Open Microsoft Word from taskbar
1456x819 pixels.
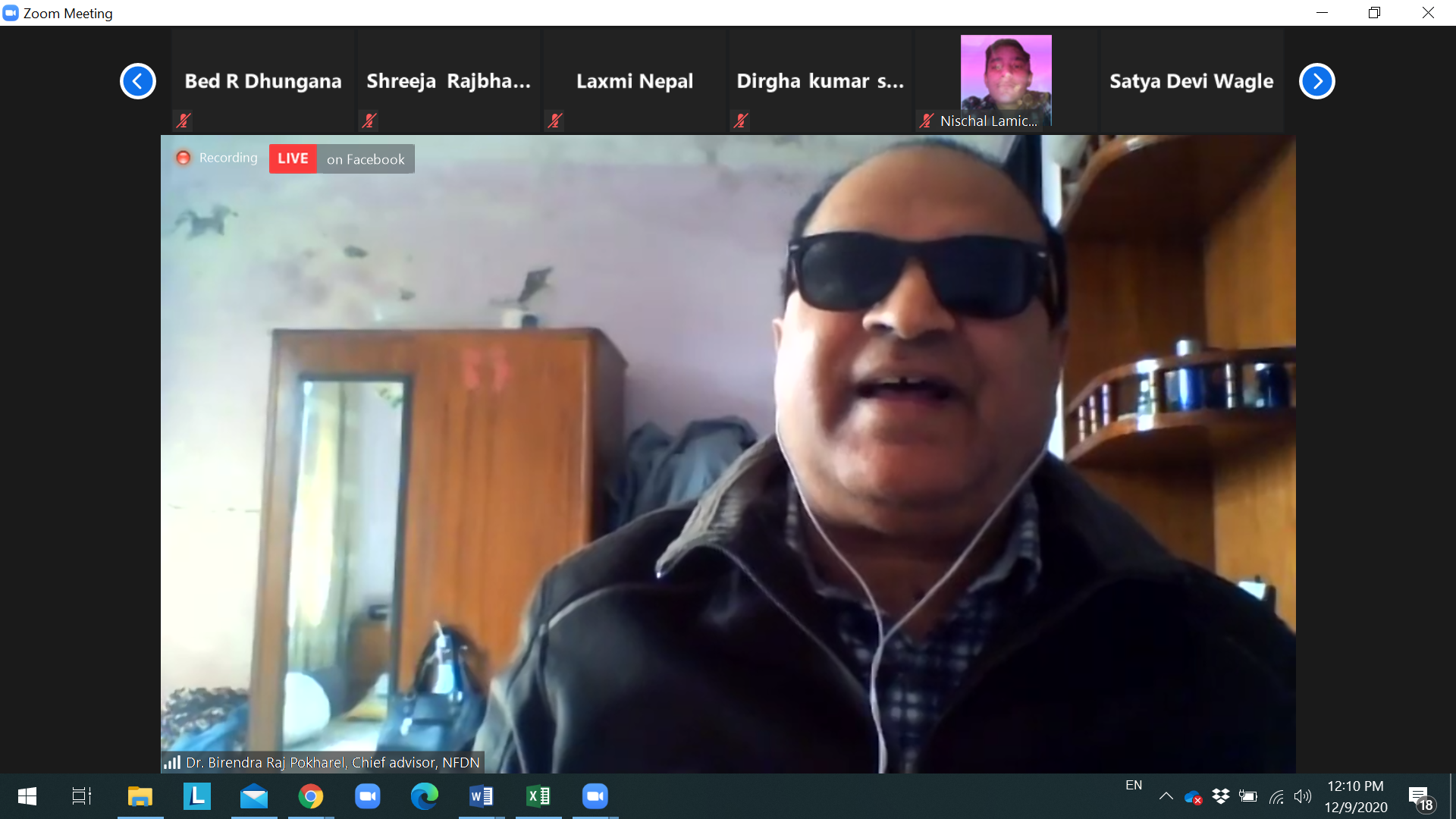(x=482, y=796)
